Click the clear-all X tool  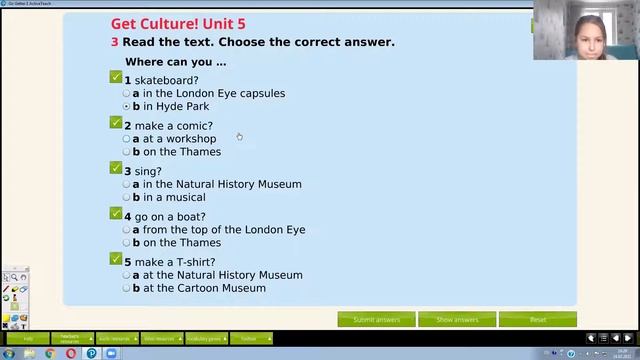tap(5, 326)
